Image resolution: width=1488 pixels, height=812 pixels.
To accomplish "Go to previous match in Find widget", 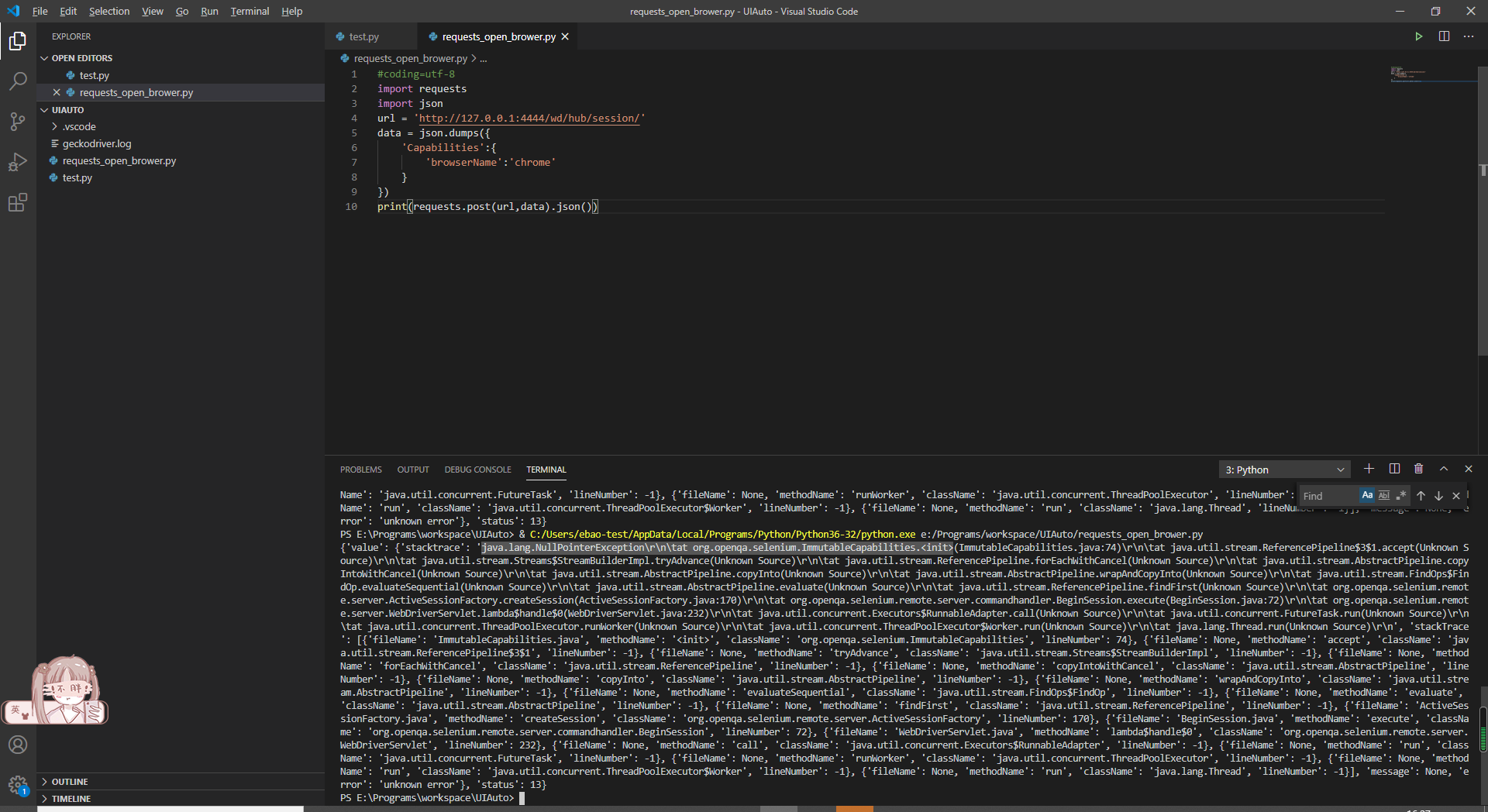I will point(1421,496).
